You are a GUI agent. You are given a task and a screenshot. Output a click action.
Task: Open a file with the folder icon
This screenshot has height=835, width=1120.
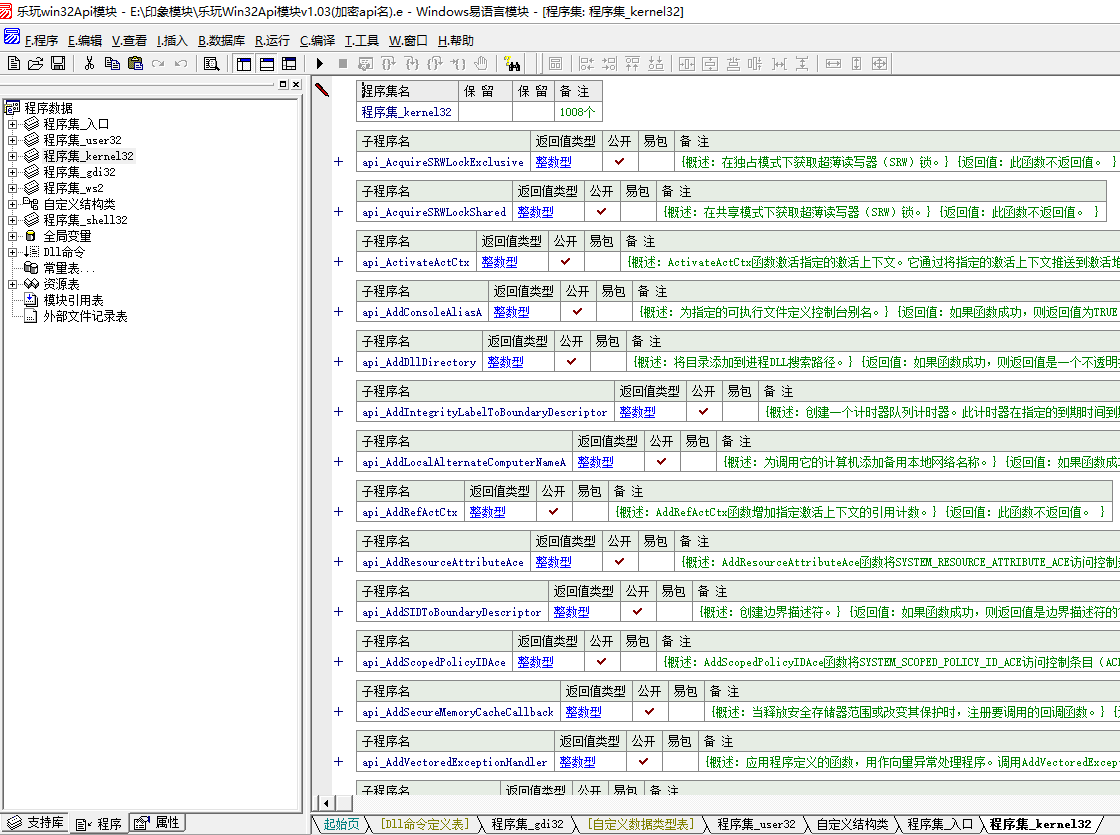tap(36, 63)
